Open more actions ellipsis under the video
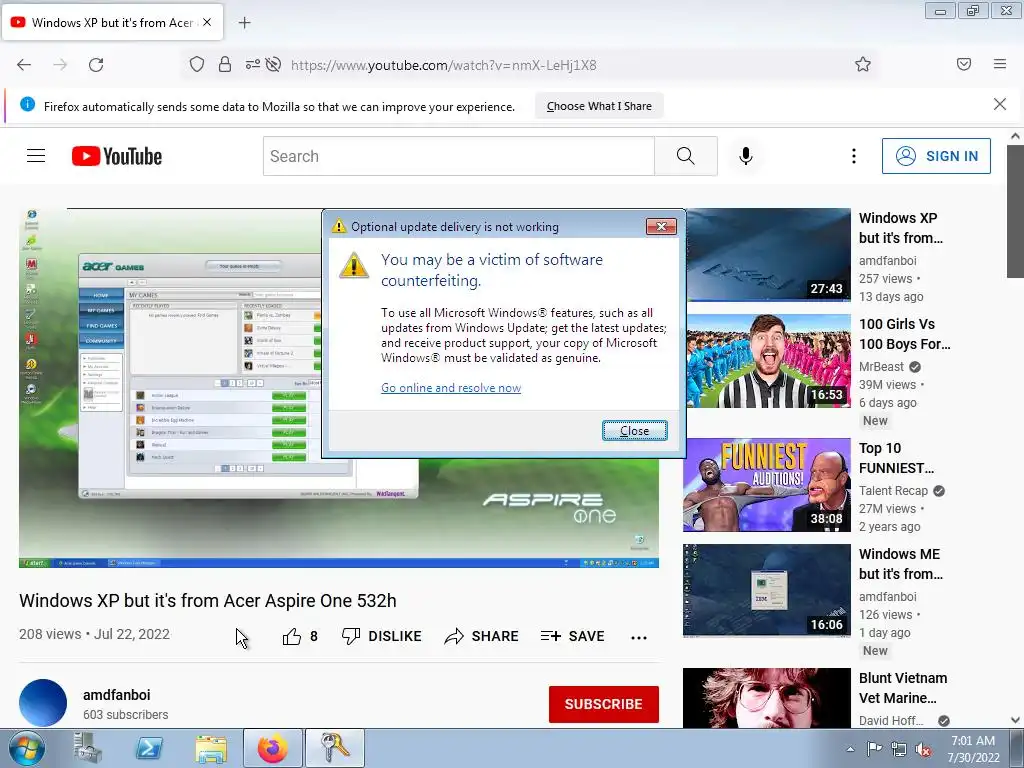The image size is (1024, 768). (x=639, y=637)
